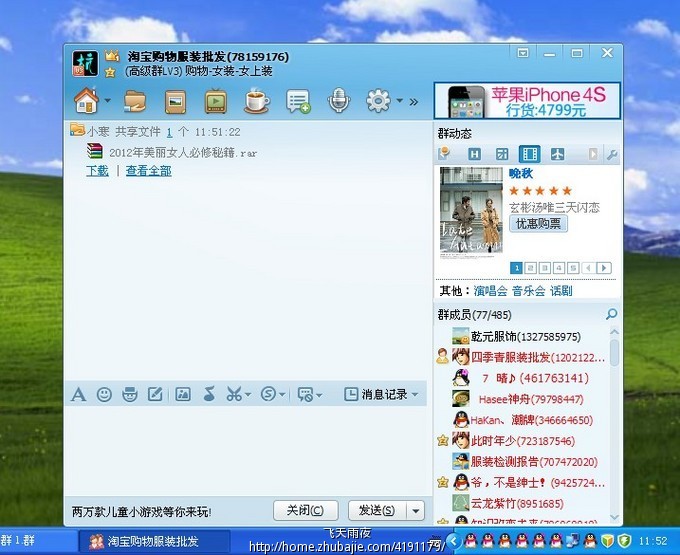Viewport: 680px width, 555px height.
Task: Click the coffee cup icon in toolbar
Action: pyautogui.click(x=256, y=101)
